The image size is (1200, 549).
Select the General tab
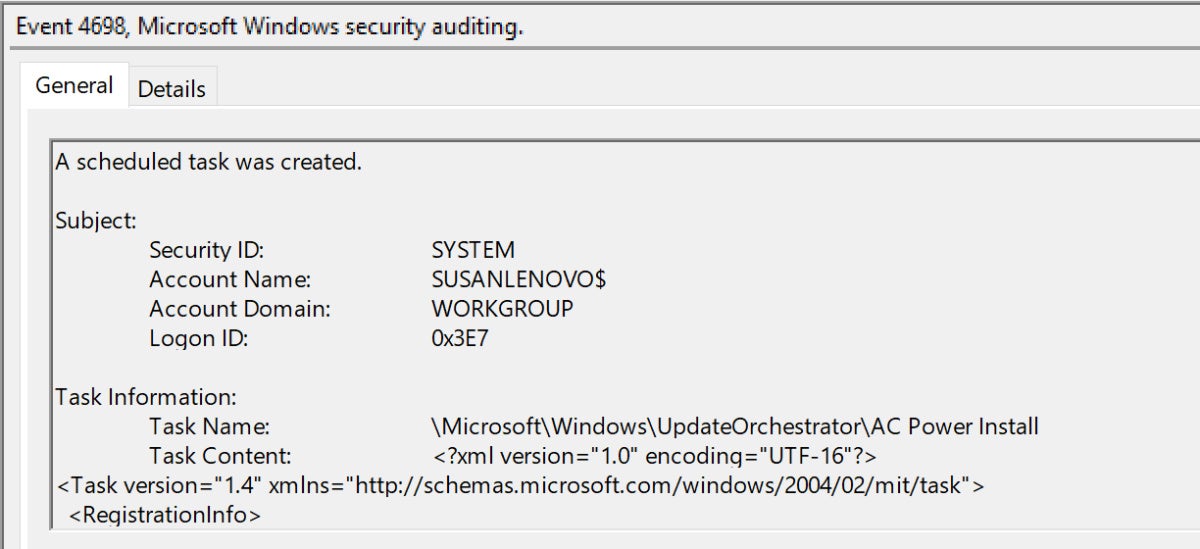point(75,86)
